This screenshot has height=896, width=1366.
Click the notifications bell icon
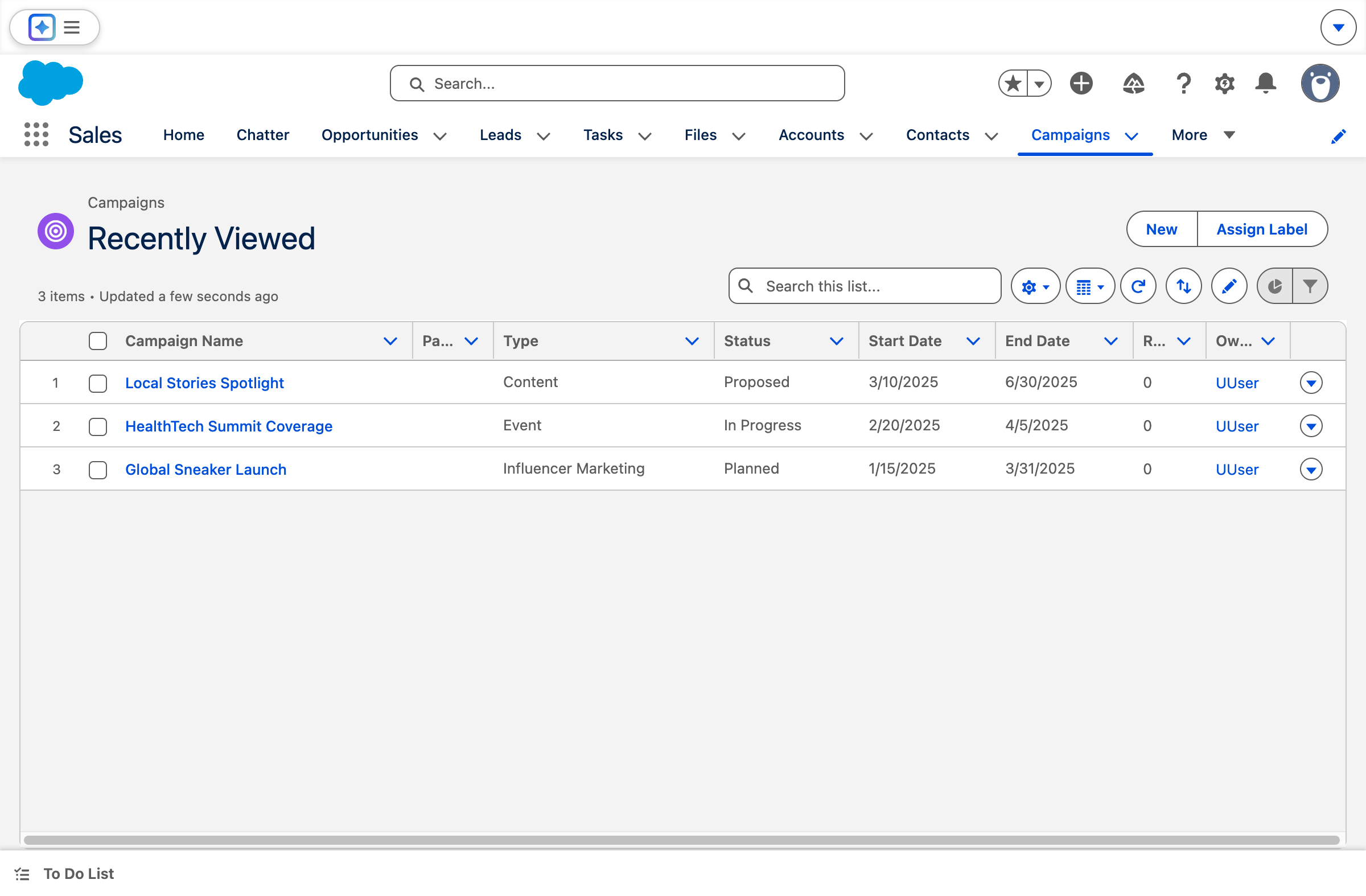[x=1266, y=84]
